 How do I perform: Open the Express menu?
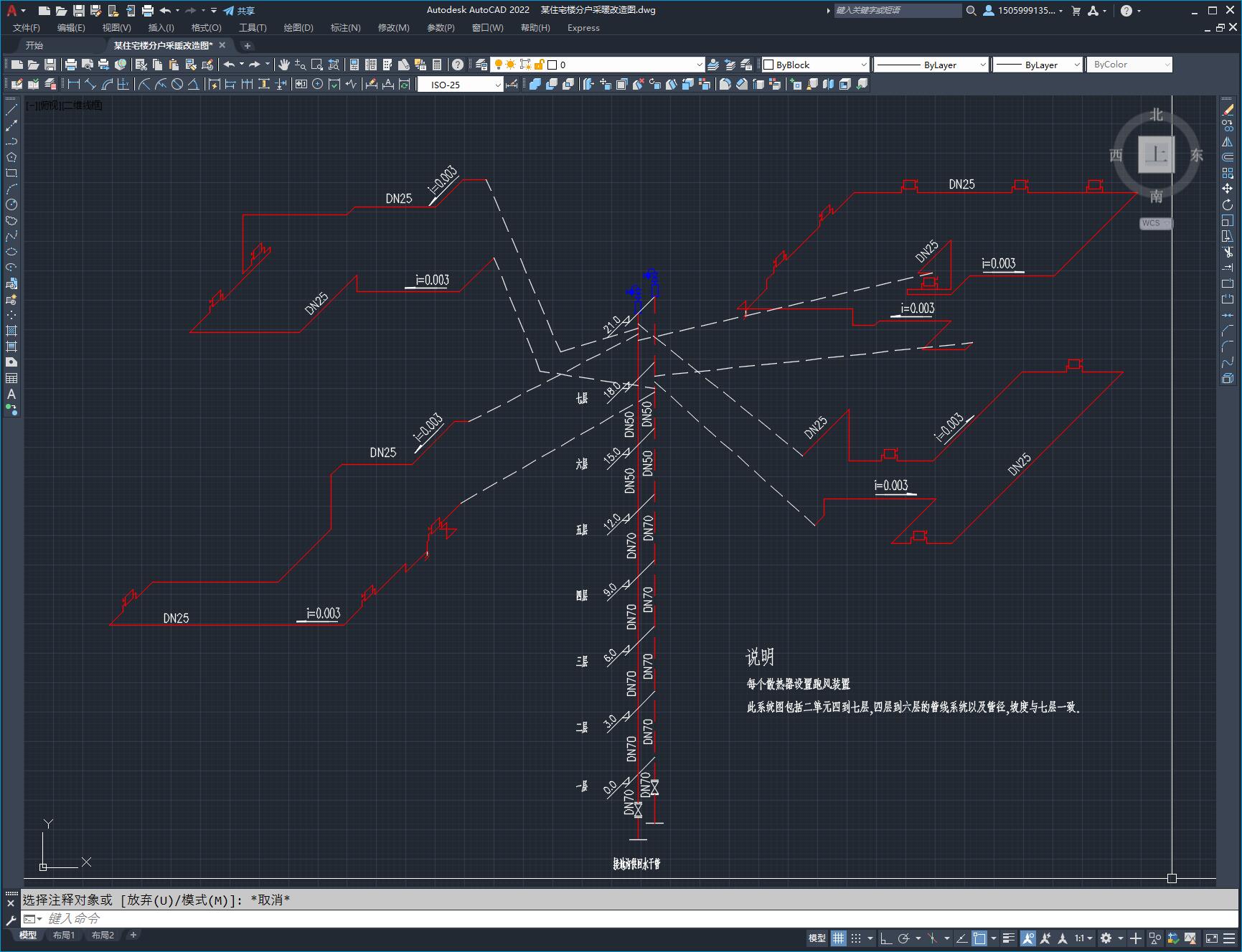click(x=583, y=27)
